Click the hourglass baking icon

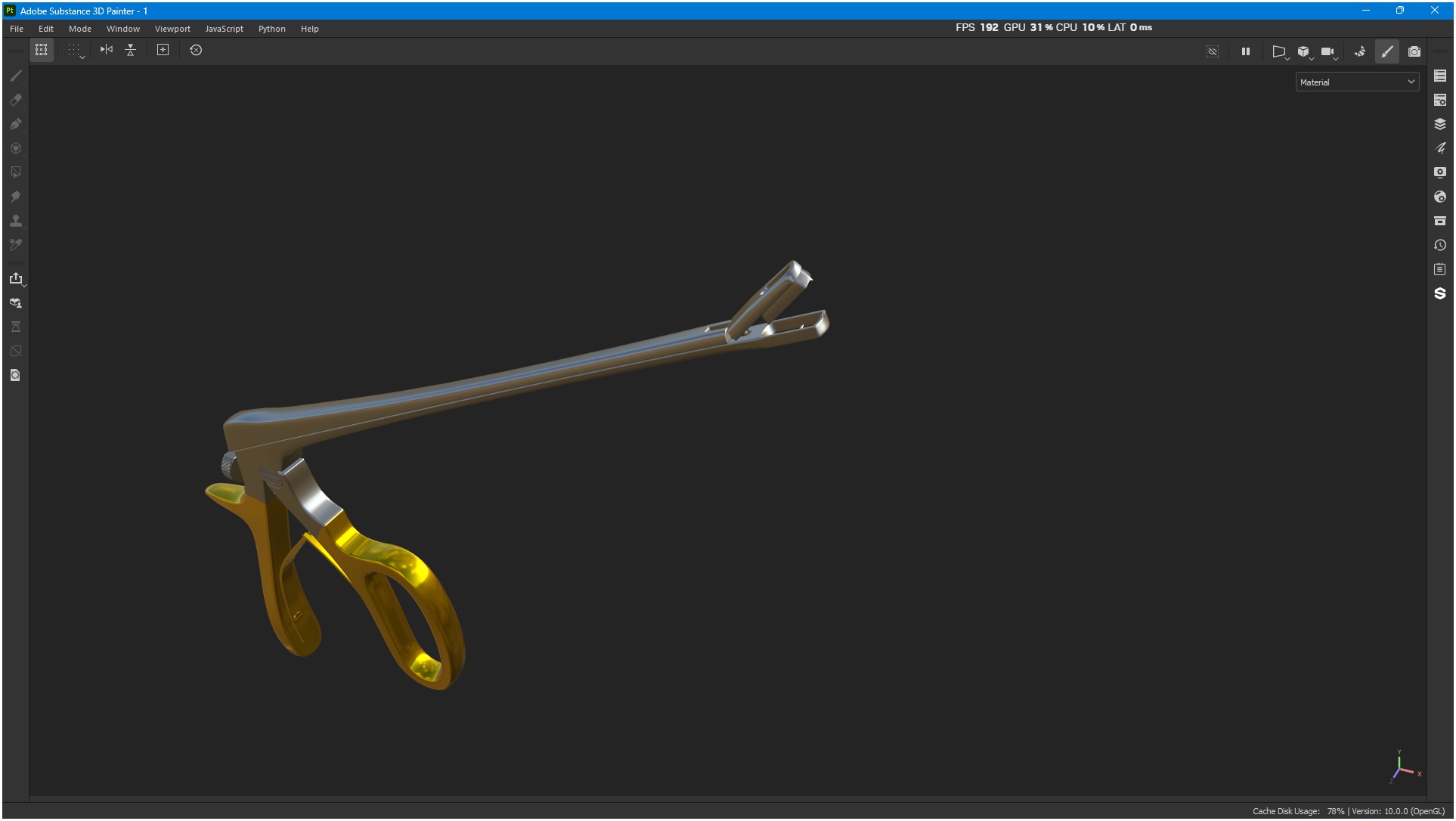click(16, 327)
